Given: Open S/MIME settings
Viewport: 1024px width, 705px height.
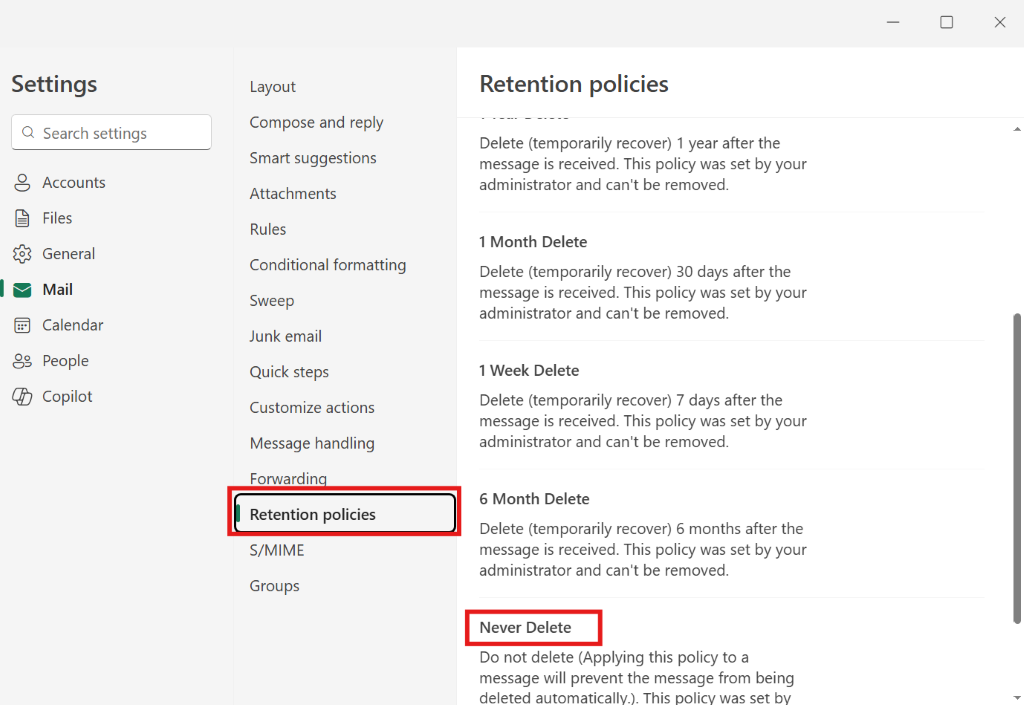Looking at the screenshot, I should pyautogui.click(x=277, y=550).
